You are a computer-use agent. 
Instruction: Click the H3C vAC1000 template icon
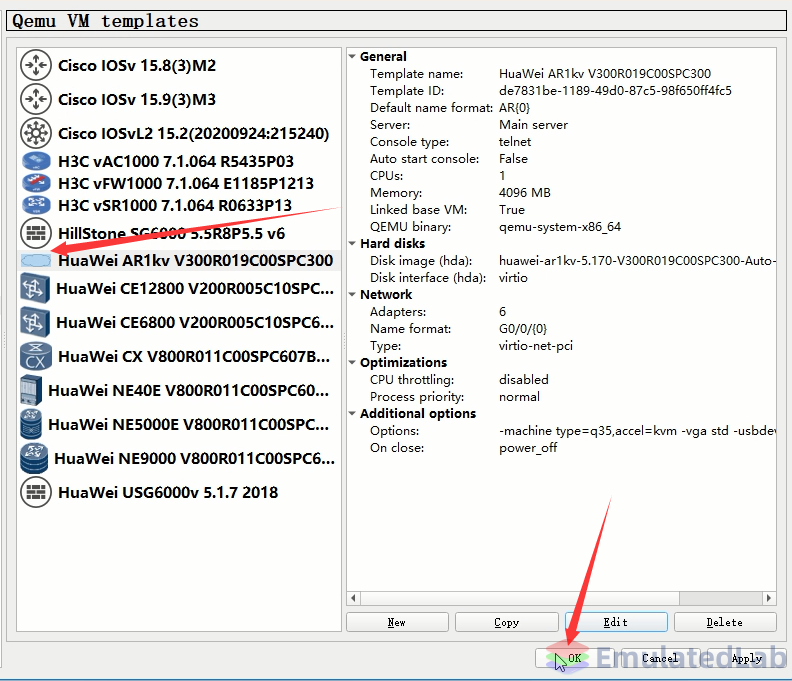point(36,161)
